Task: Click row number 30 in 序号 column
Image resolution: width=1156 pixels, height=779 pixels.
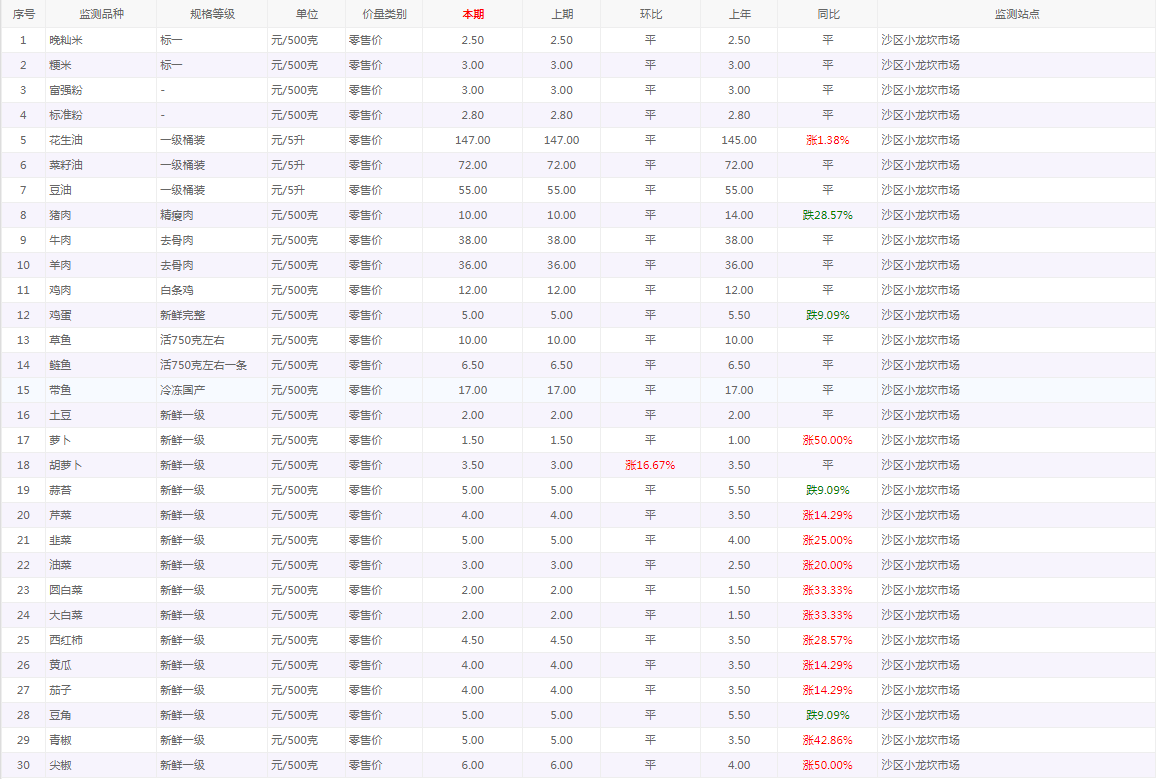Action: click(x=23, y=765)
